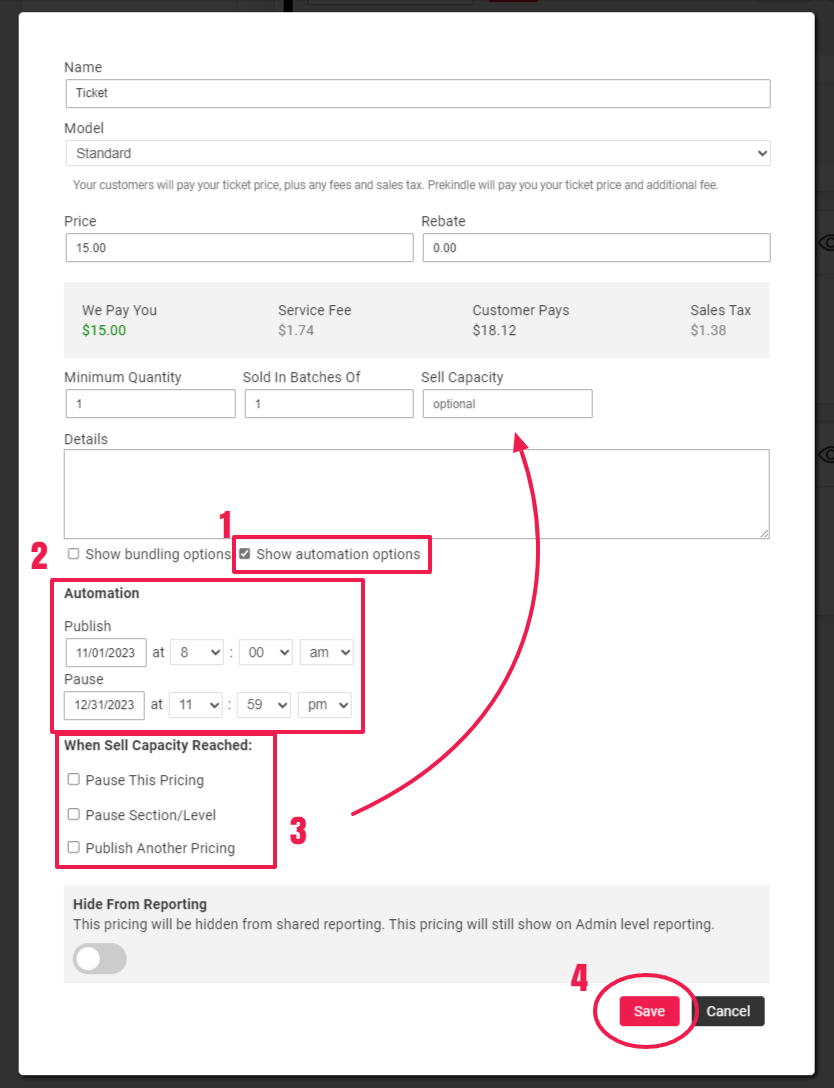Click the Rebate field with 0.00

pyautogui.click(x=596, y=248)
